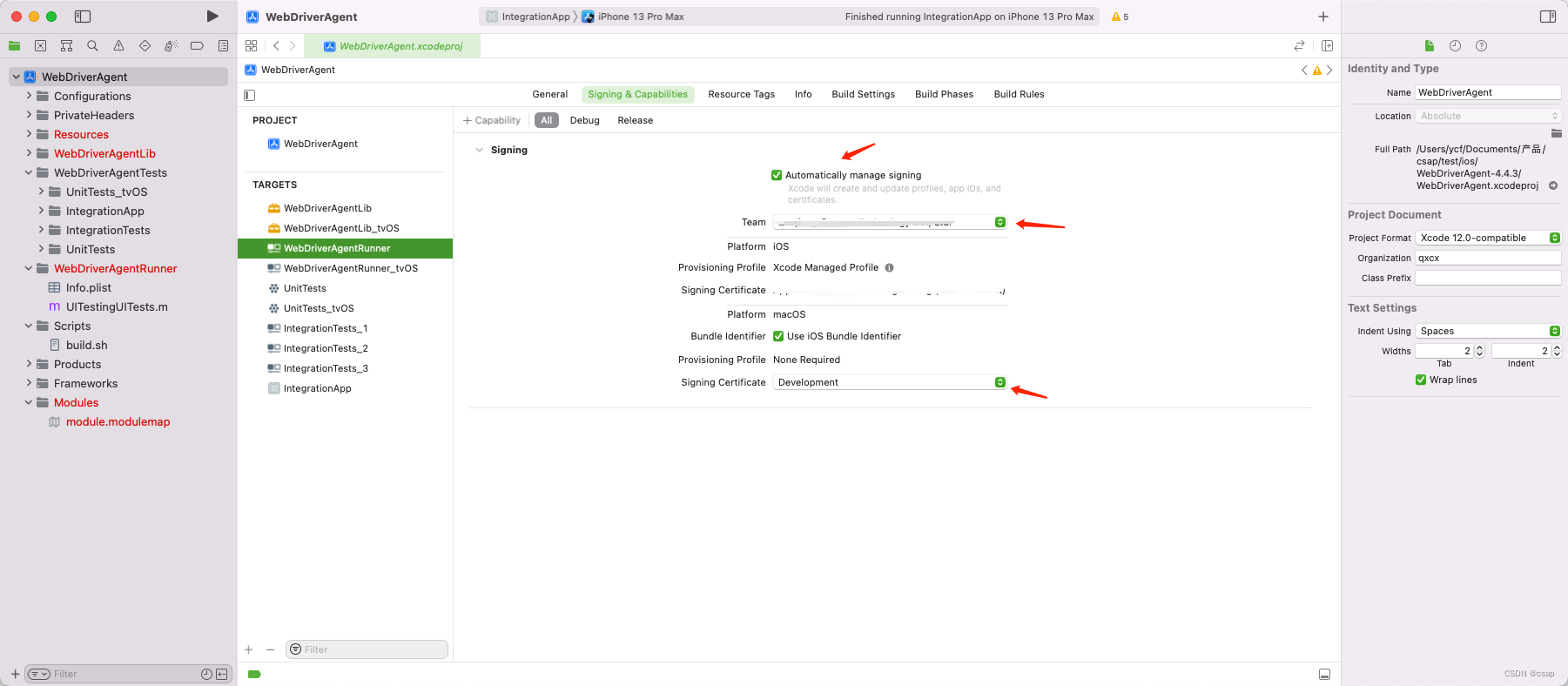Toggle the debug area at bottom
Viewport: 1568px width, 686px height.
pyautogui.click(x=1324, y=675)
